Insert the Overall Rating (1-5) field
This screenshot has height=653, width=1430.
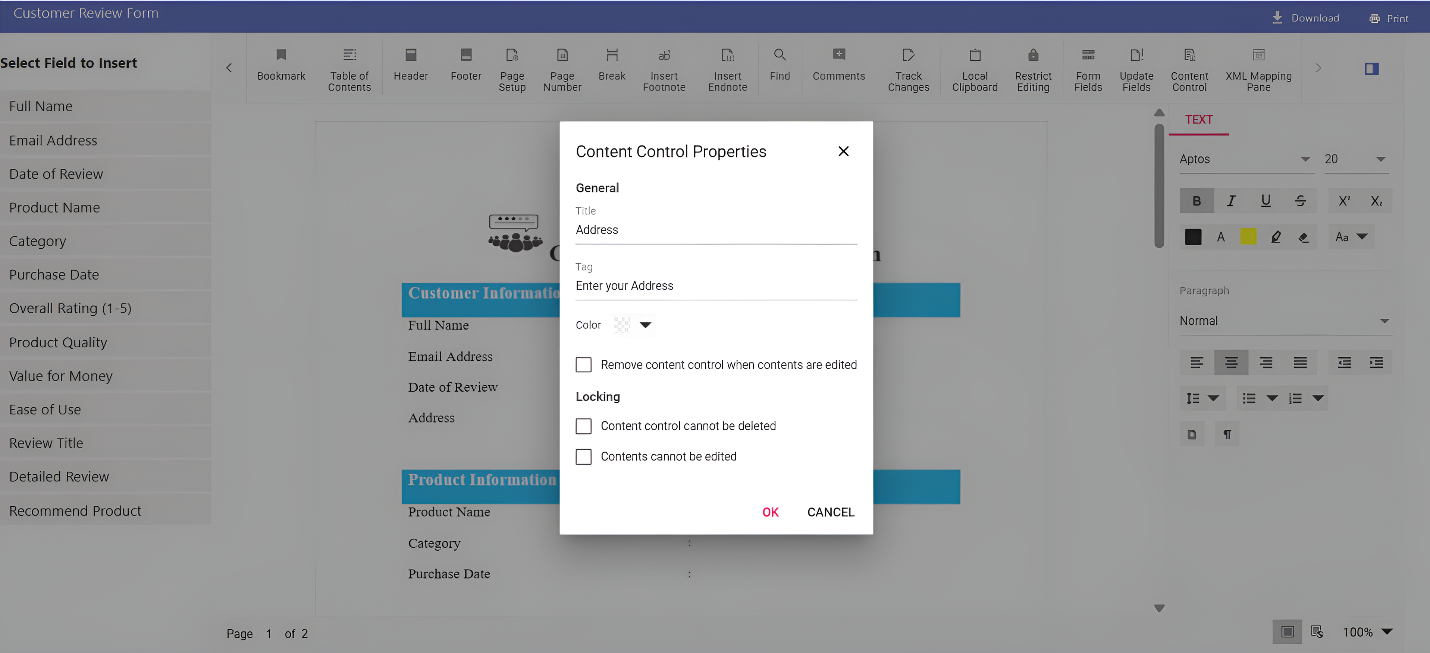click(105, 308)
